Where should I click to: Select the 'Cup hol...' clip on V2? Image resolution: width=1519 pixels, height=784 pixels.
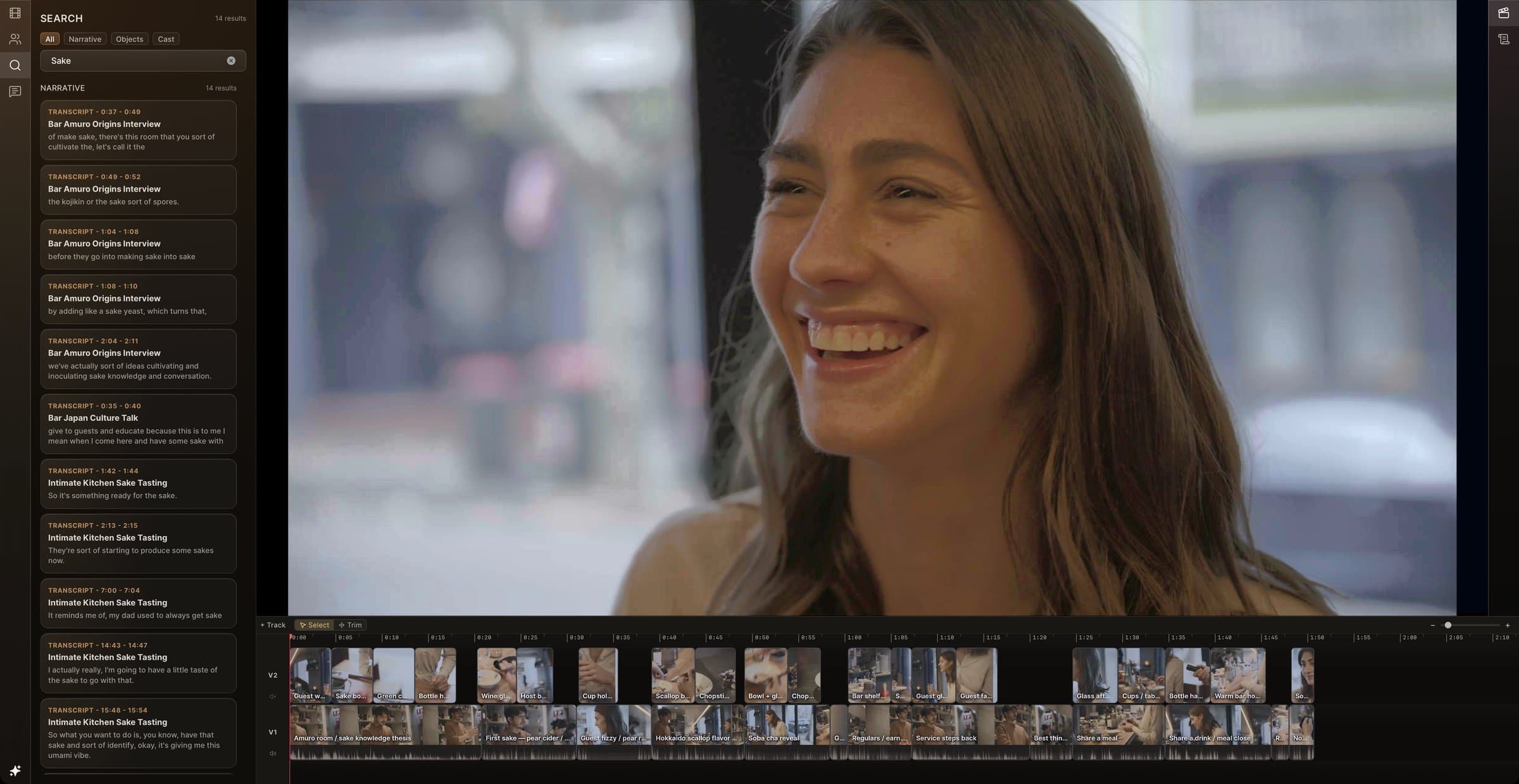point(598,675)
